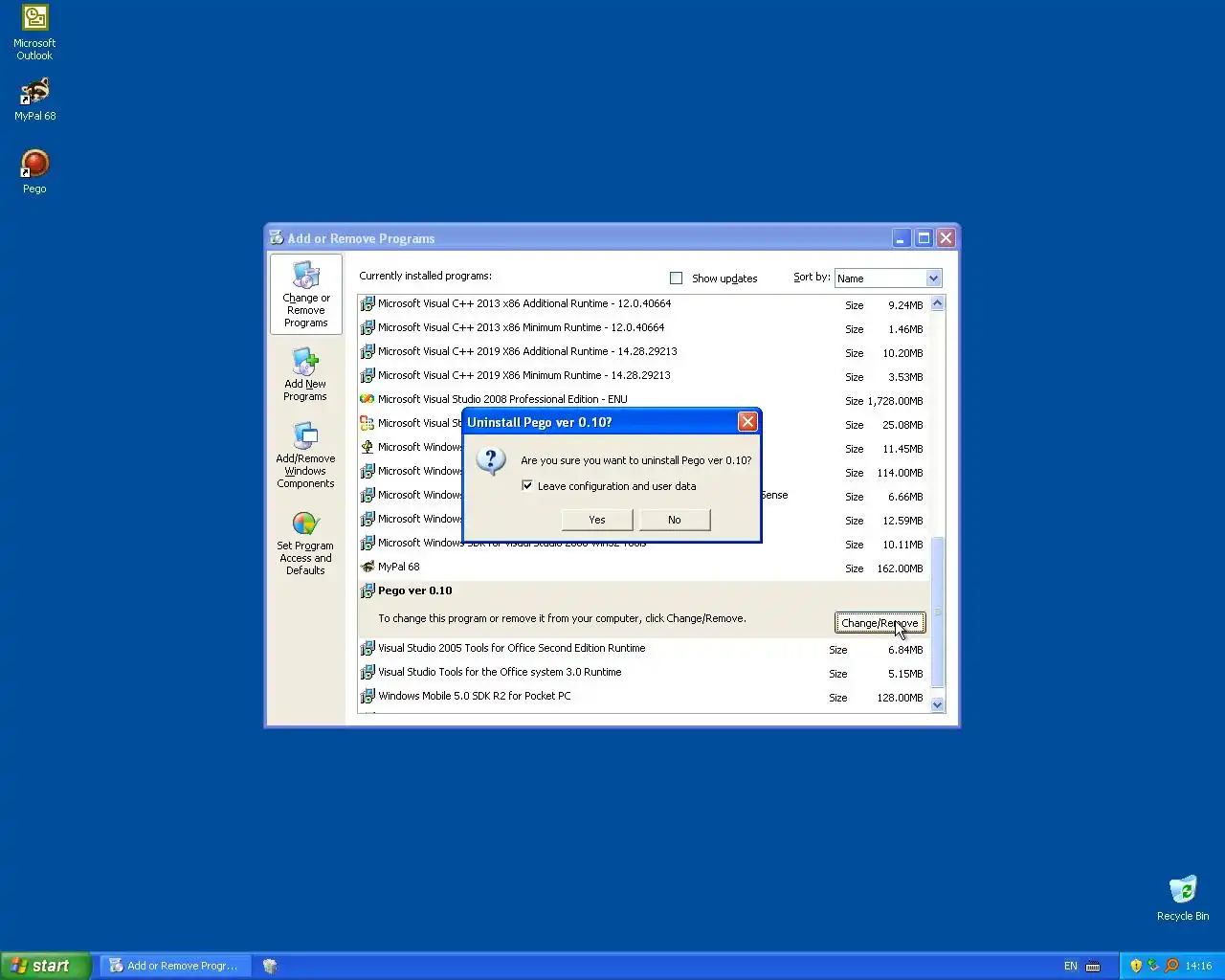
Task: Switch to Add or Remove Programs taskbar item
Action: tap(176, 966)
